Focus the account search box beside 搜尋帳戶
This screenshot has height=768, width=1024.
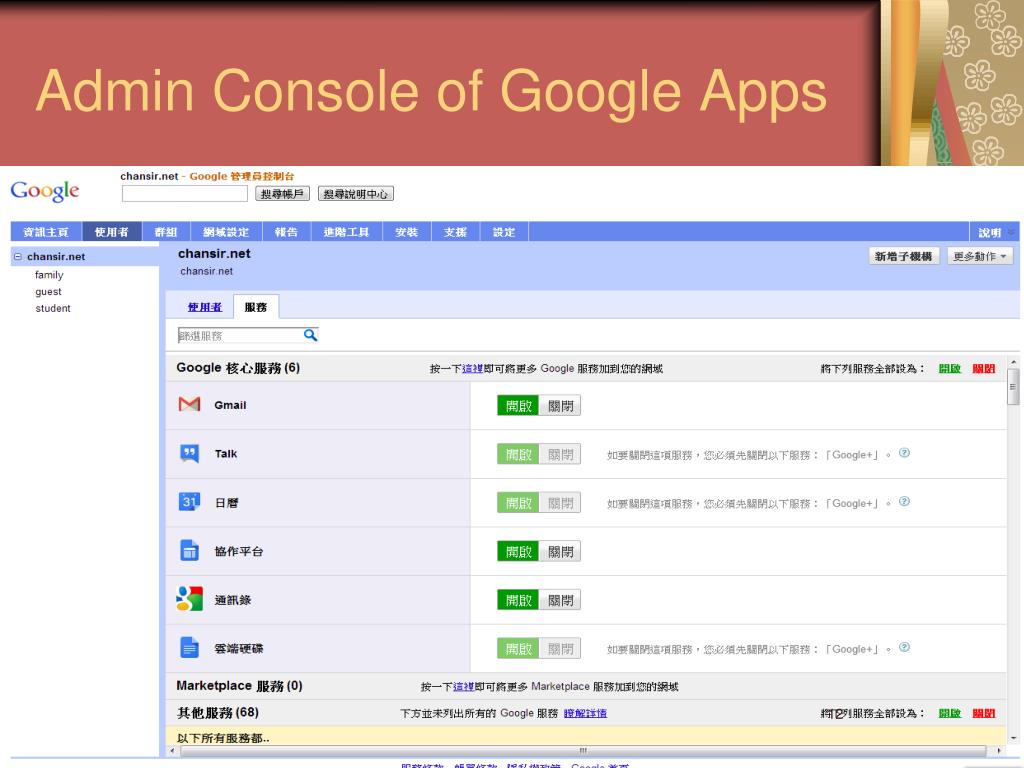[x=185, y=194]
